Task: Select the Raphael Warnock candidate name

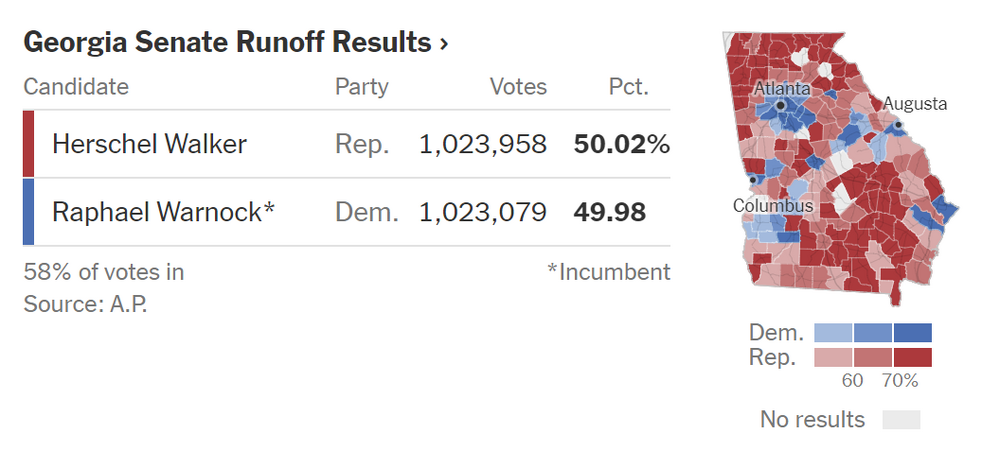Action: tap(163, 212)
